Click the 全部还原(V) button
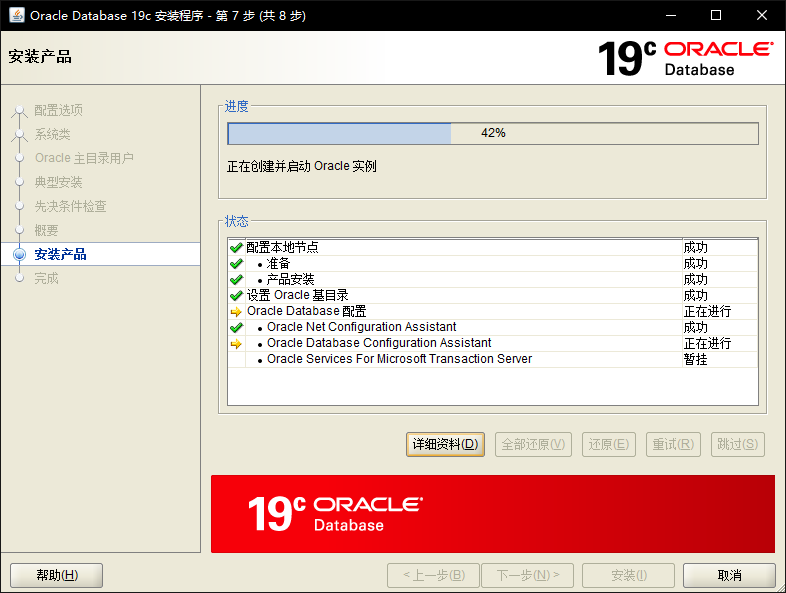The image size is (786, 593). [533, 444]
